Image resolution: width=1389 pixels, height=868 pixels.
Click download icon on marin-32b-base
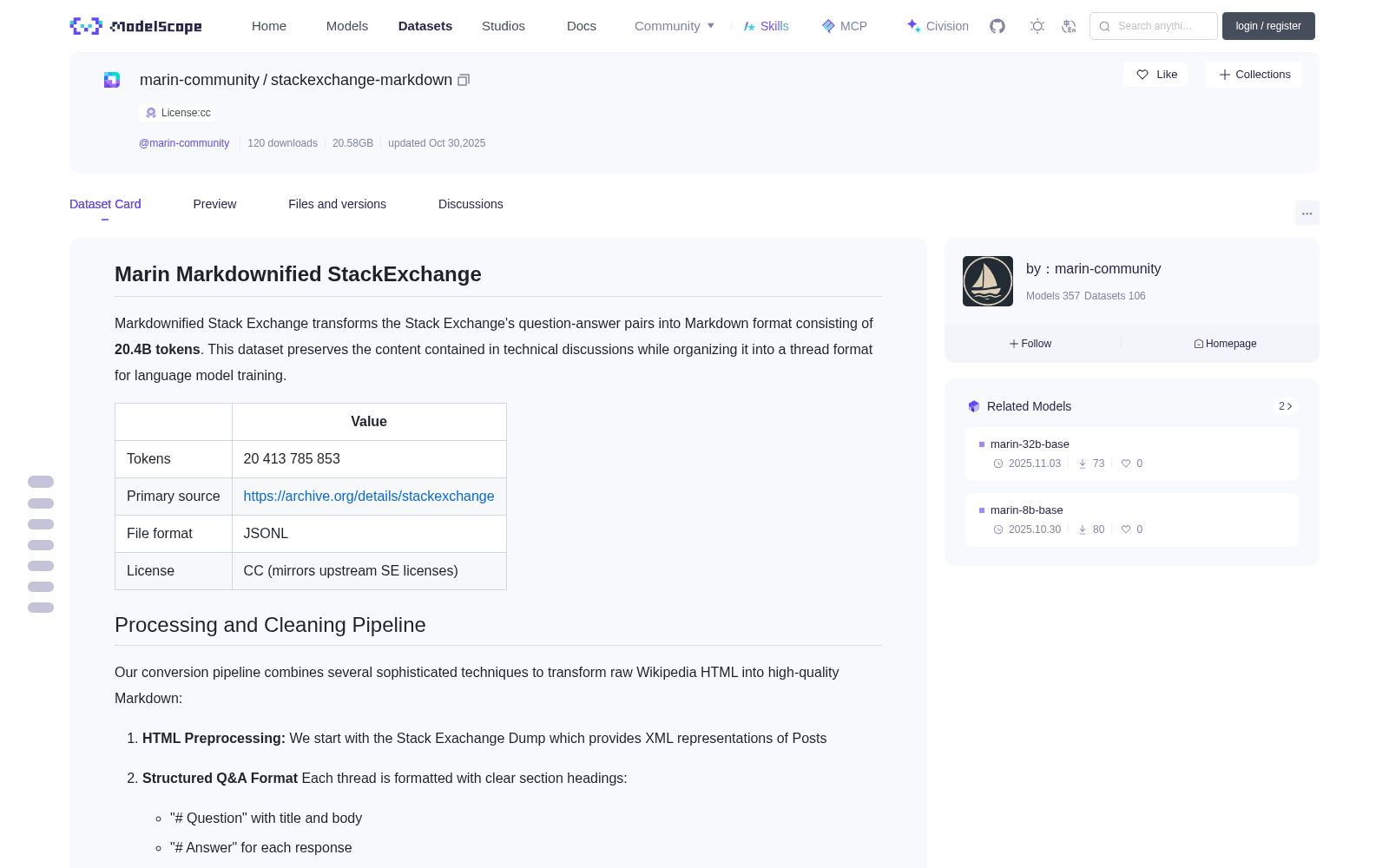tap(1083, 464)
